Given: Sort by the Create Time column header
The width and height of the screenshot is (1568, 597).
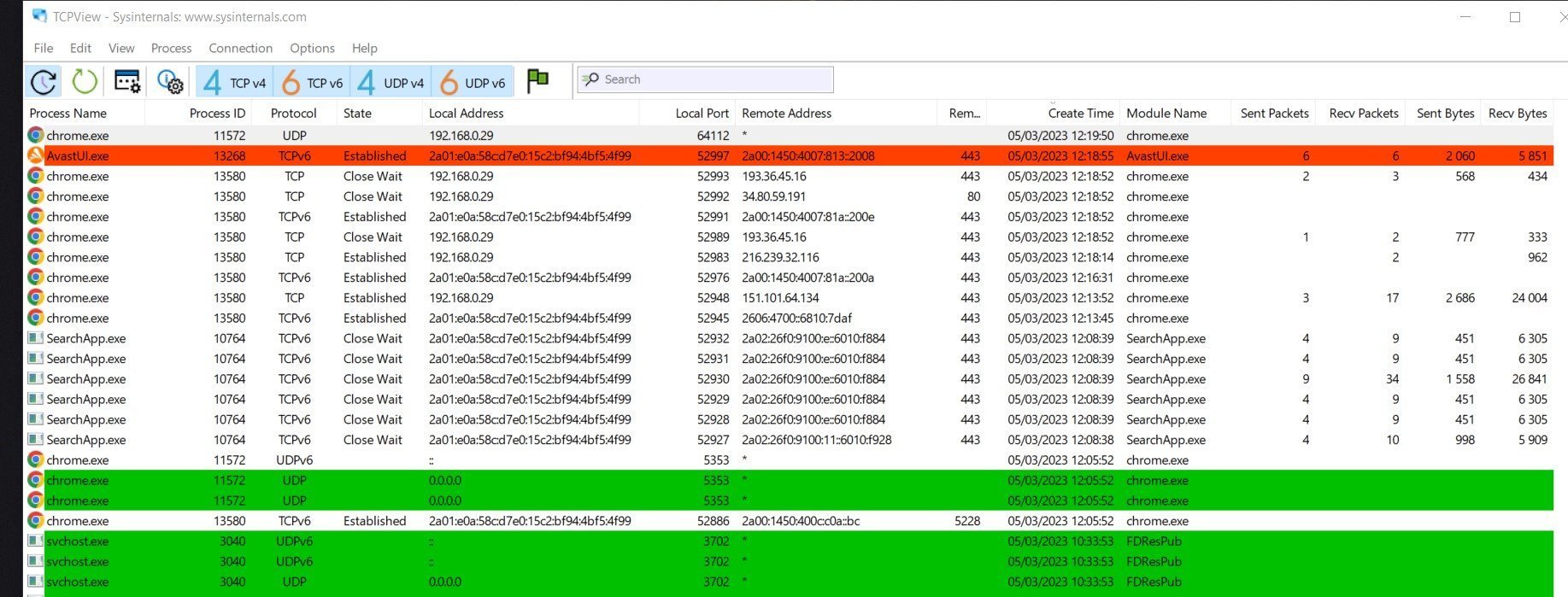Looking at the screenshot, I should [x=1081, y=113].
